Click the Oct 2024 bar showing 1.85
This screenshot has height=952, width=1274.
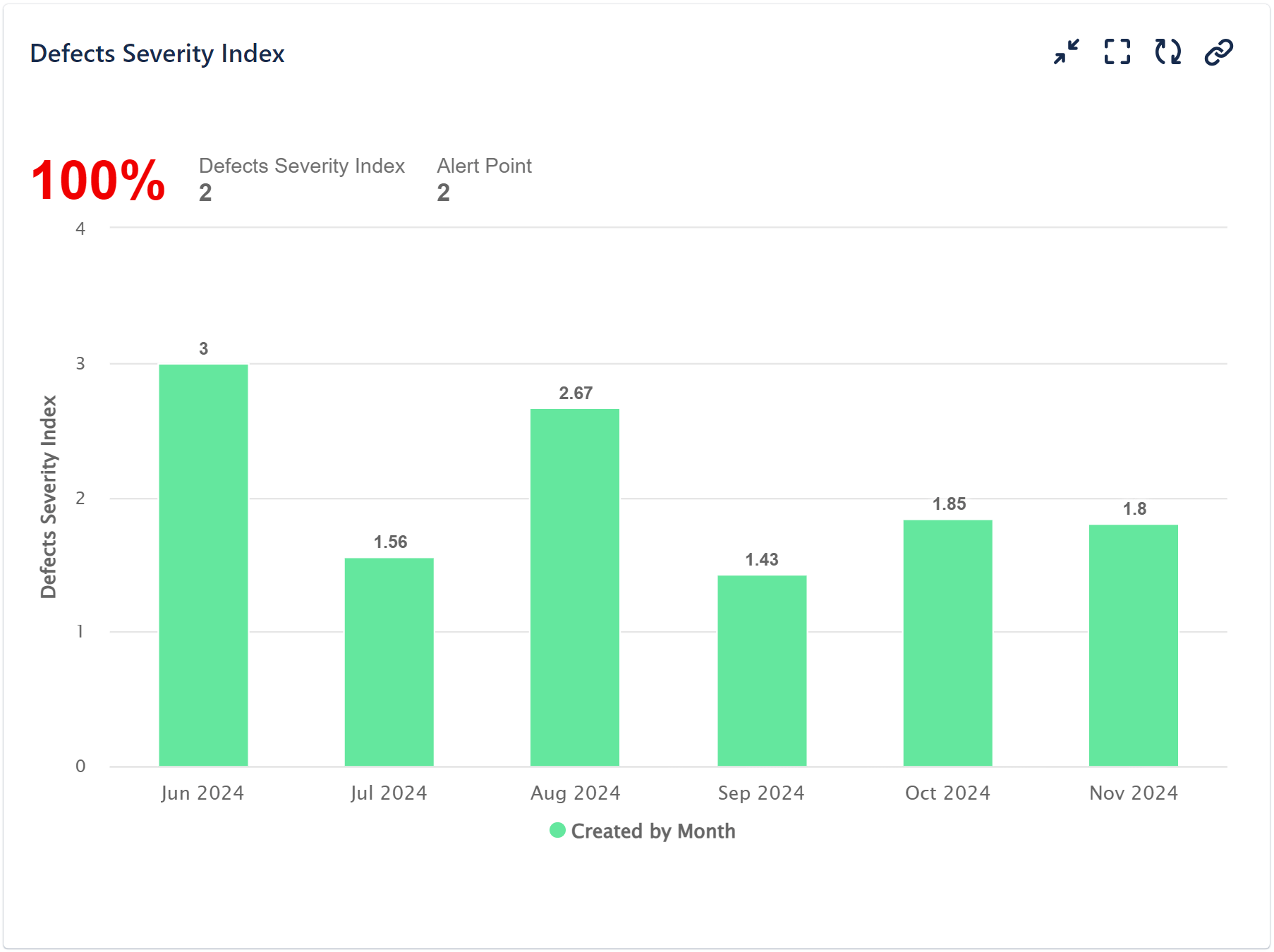tap(947, 642)
